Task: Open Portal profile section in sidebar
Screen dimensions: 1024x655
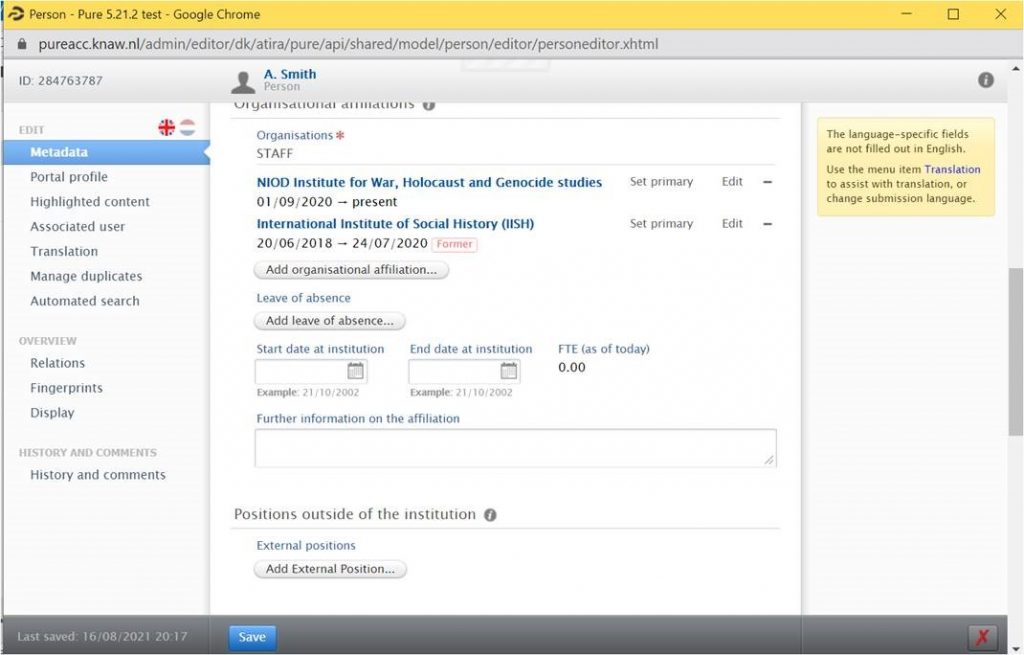Action: click(69, 177)
